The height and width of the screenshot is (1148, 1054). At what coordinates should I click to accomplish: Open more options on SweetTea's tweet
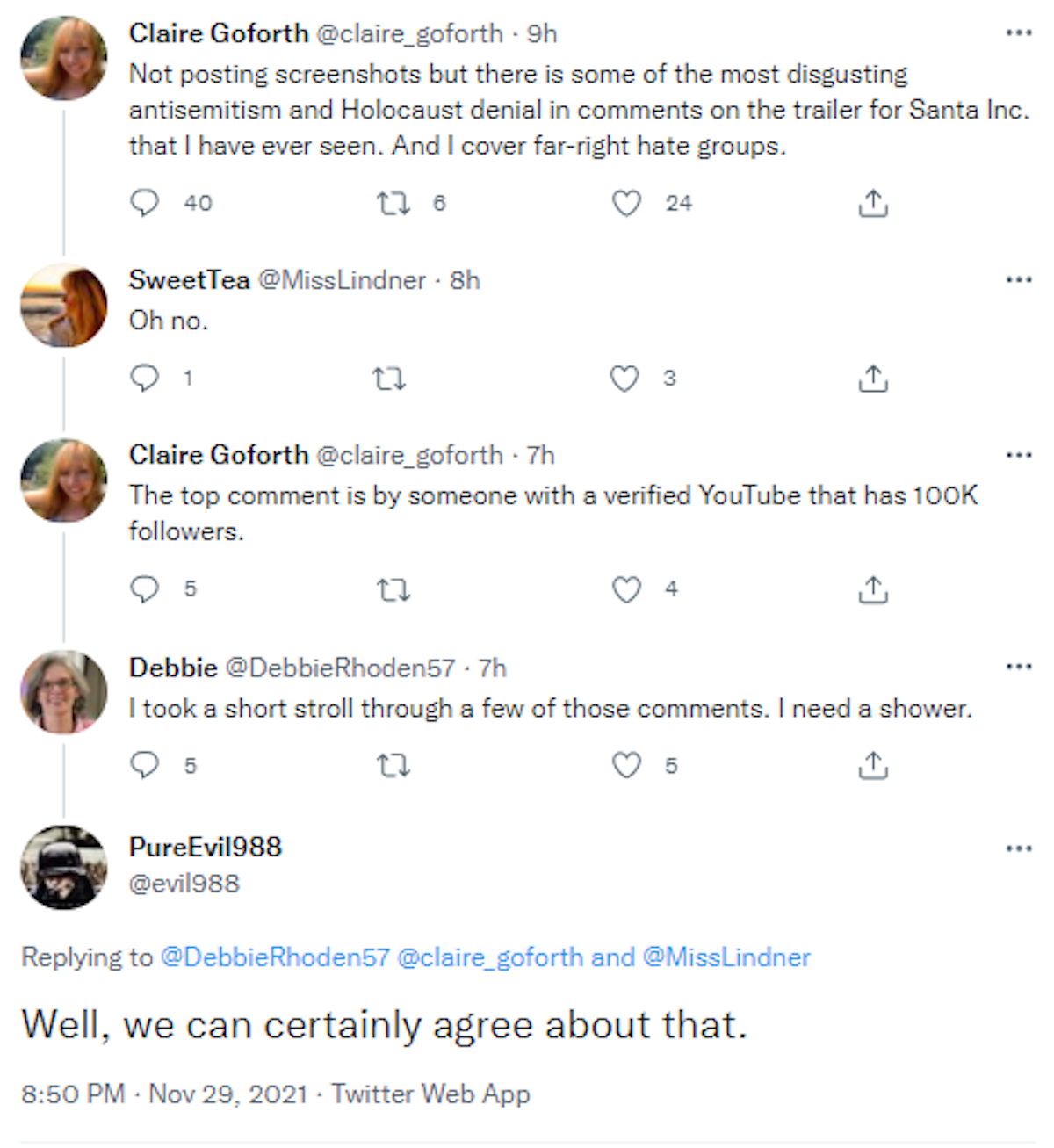pyautogui.click(x=1018, y=280)
